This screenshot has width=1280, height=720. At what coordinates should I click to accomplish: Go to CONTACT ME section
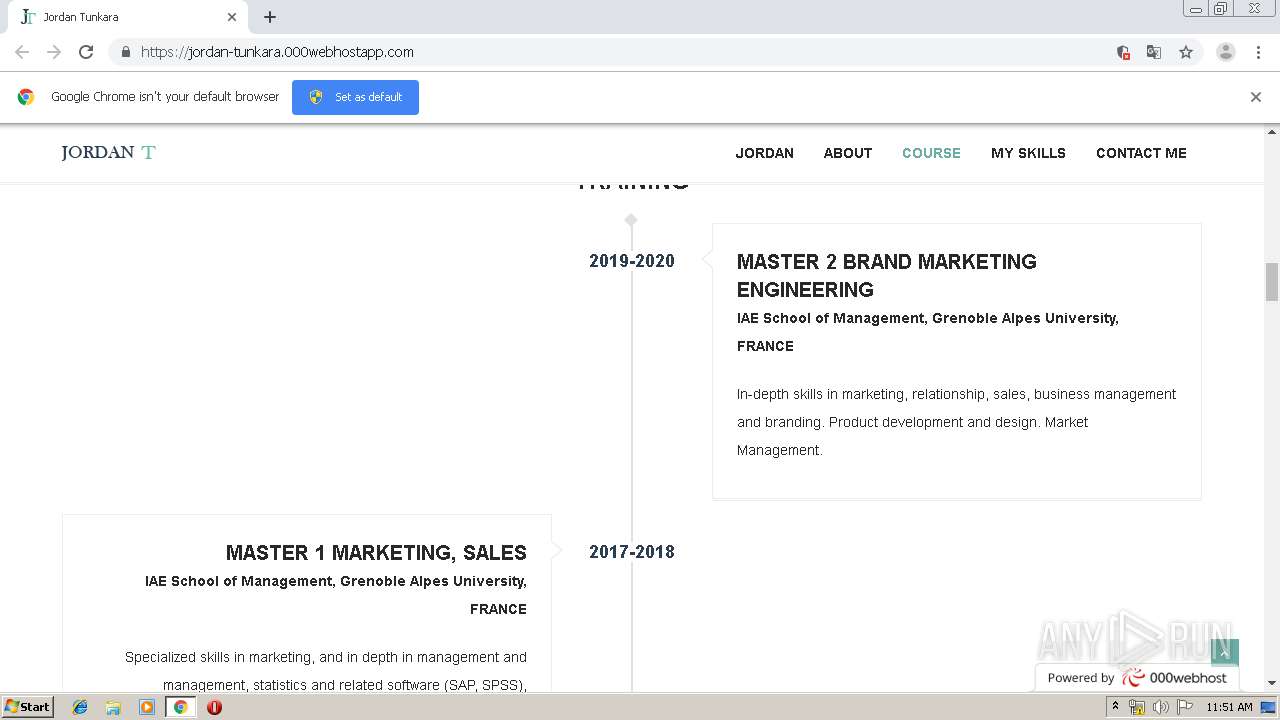(1141, 153)
